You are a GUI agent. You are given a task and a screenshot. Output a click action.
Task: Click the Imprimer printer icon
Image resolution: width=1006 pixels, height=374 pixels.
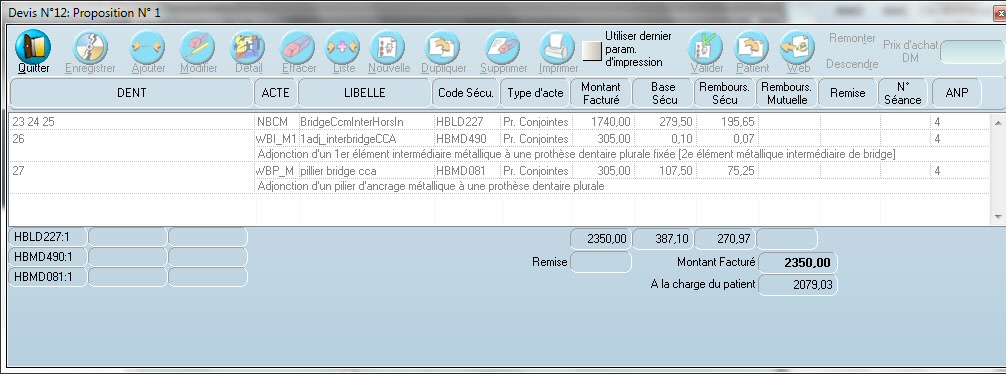click(557, 47)
